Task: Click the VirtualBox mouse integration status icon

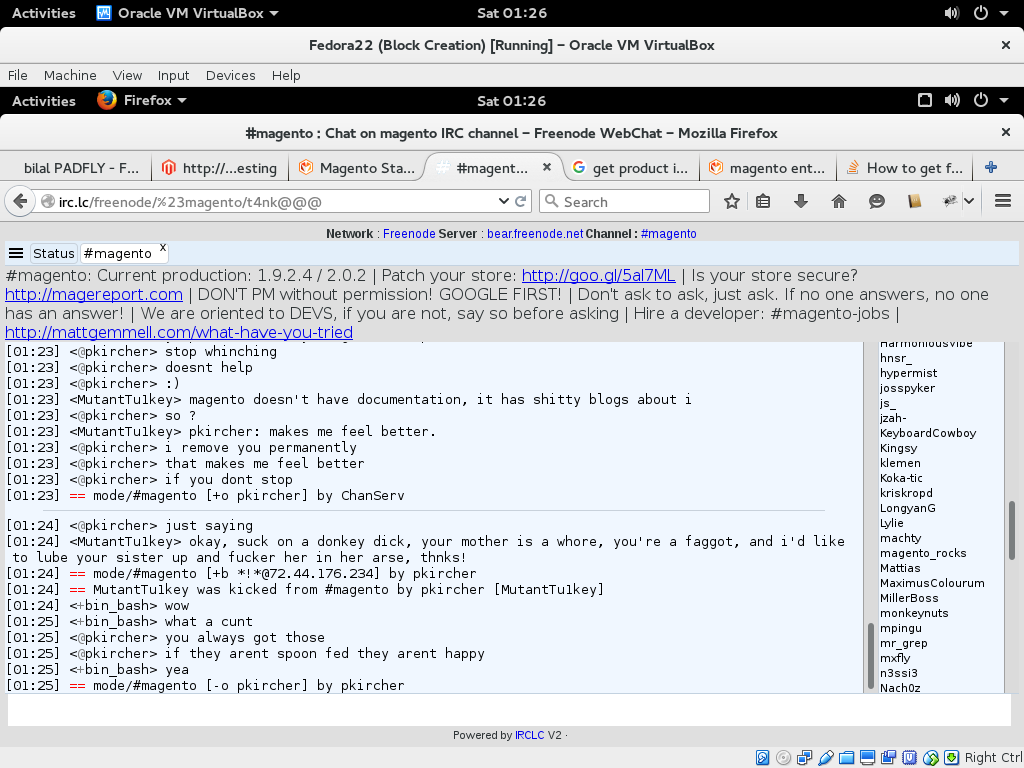Action: pyautogui.click(x=931, y=758)
